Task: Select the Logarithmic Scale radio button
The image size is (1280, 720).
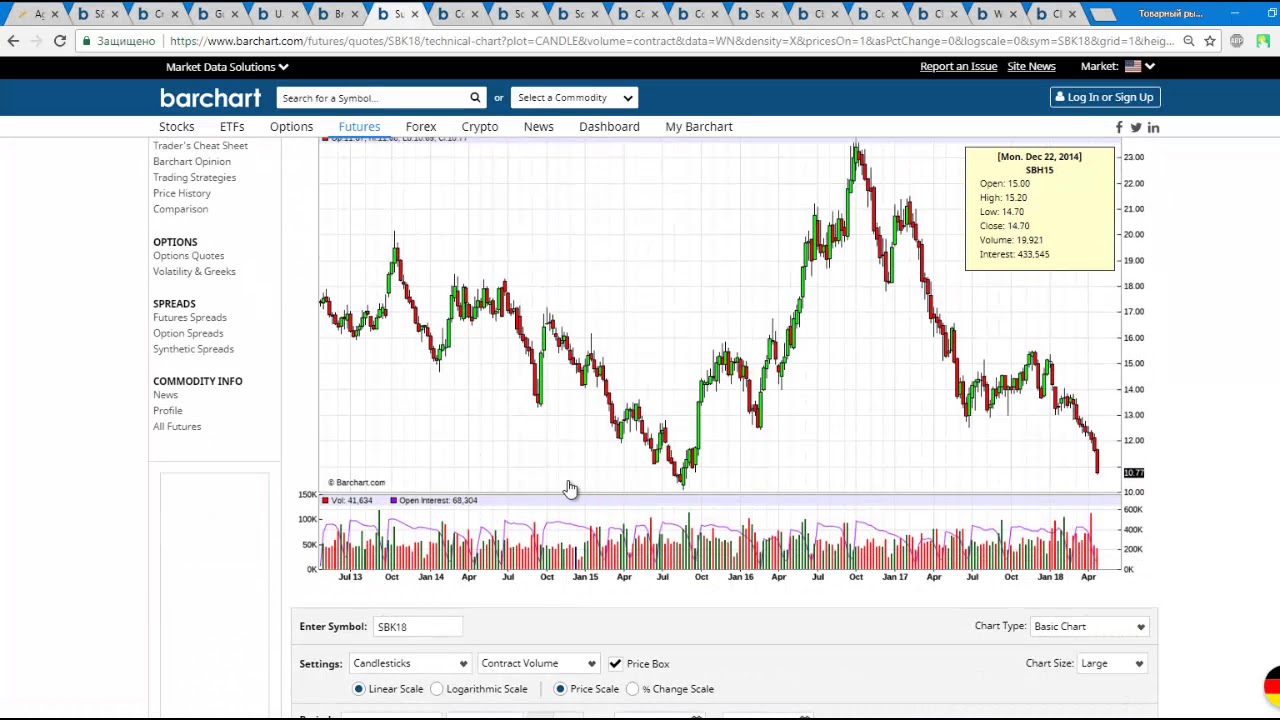Action: (437, 689)
